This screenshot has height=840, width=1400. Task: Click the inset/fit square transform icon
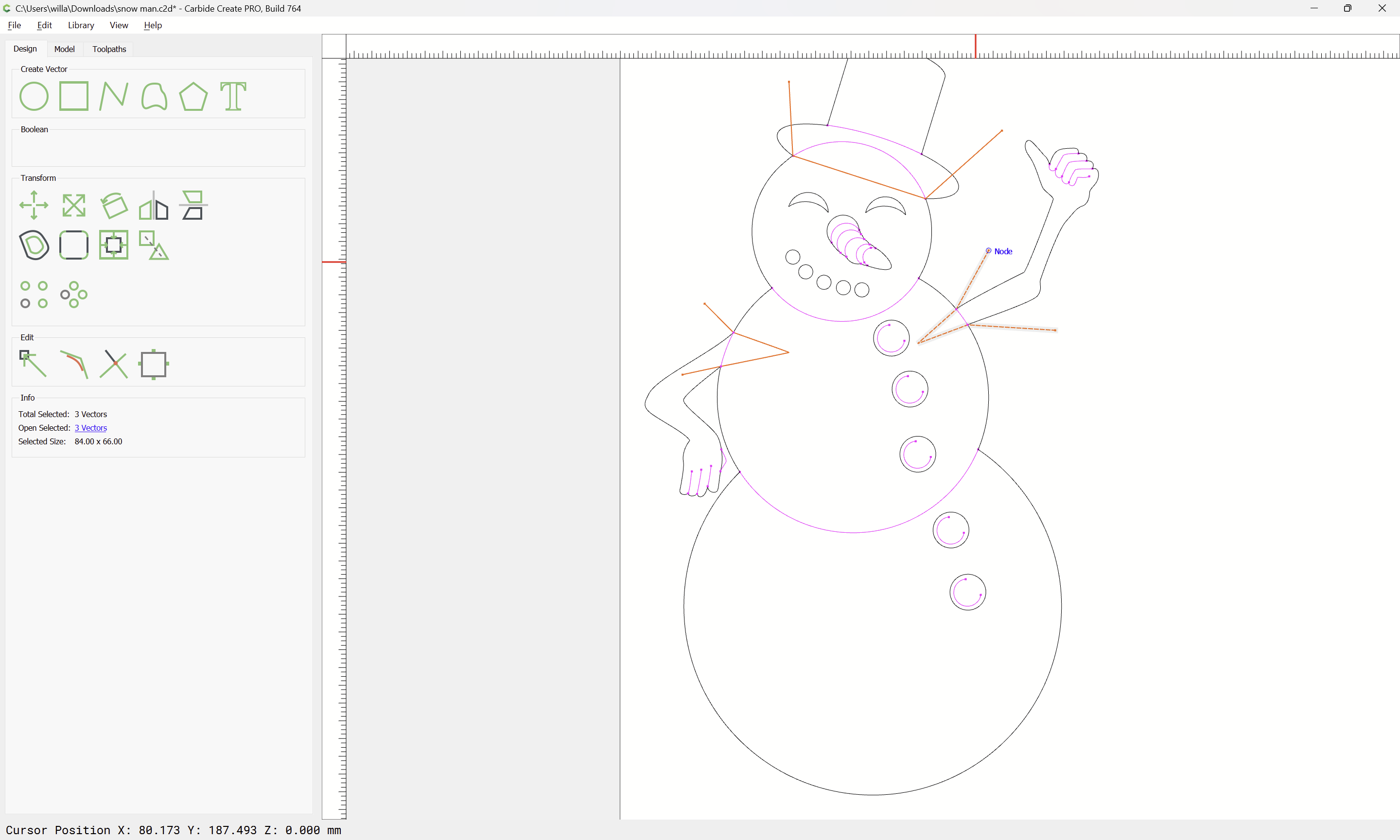point(114,245)
